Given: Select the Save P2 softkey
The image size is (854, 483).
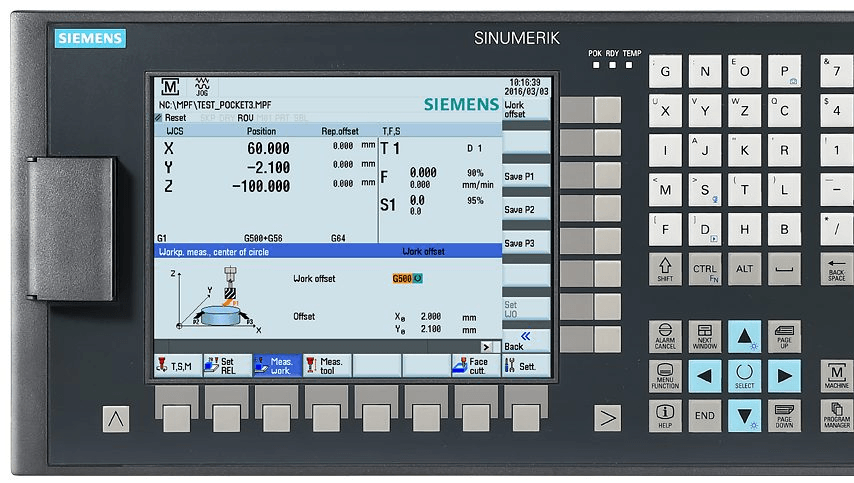Looking at the screenshot, I should [526, 209].
